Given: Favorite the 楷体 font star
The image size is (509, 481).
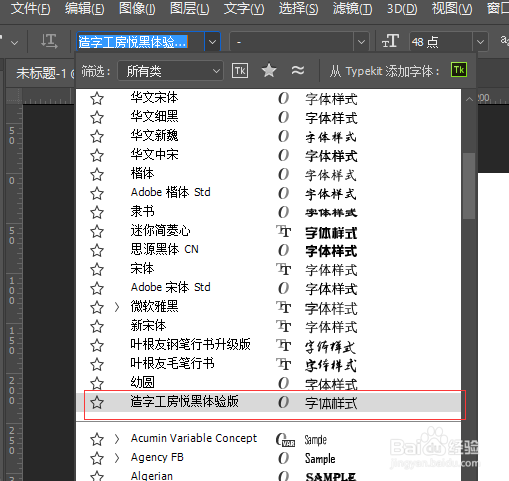Looking at the screenshot, I should pos(97,174).
